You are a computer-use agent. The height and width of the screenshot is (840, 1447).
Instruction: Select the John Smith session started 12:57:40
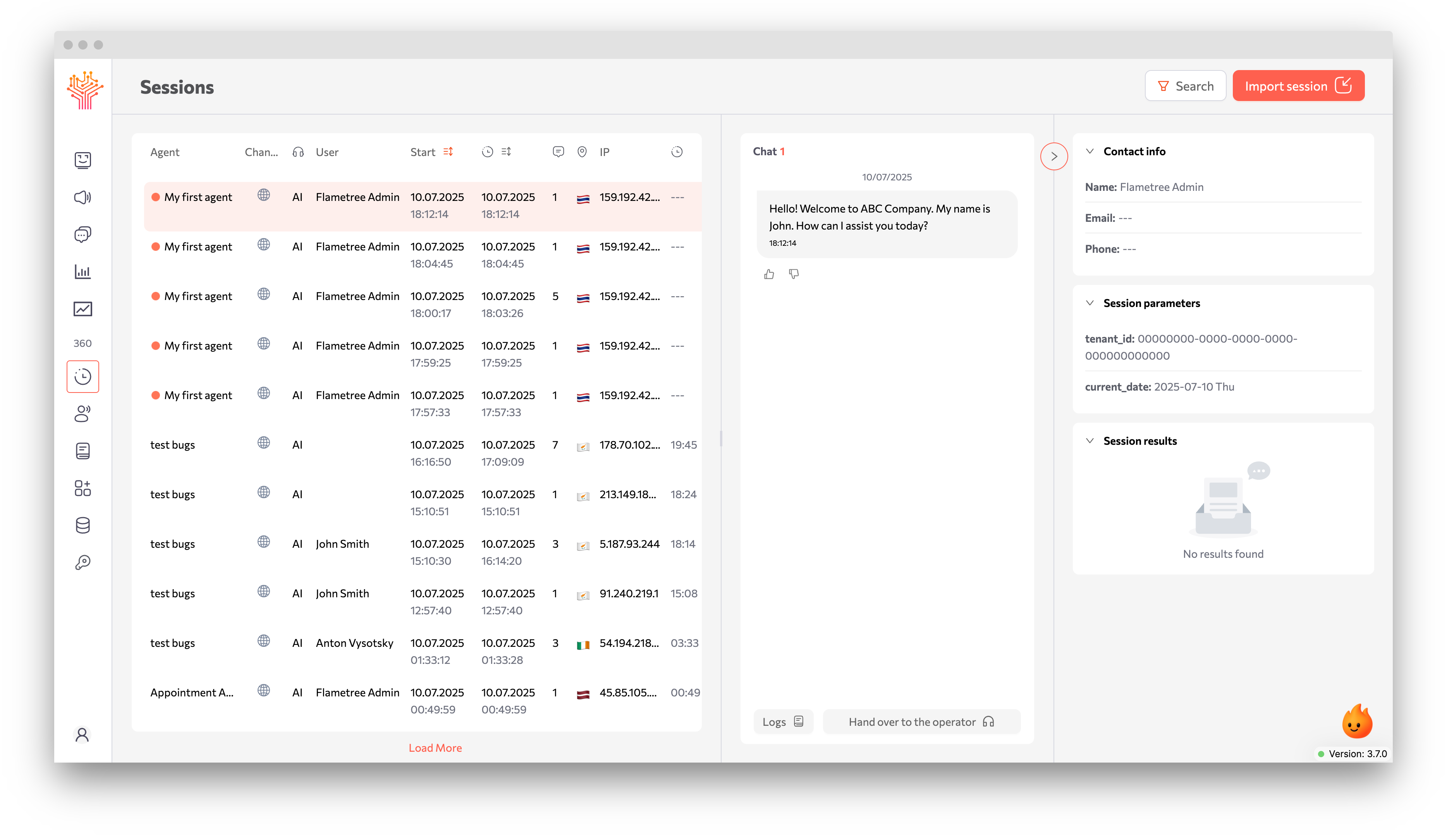423,602
